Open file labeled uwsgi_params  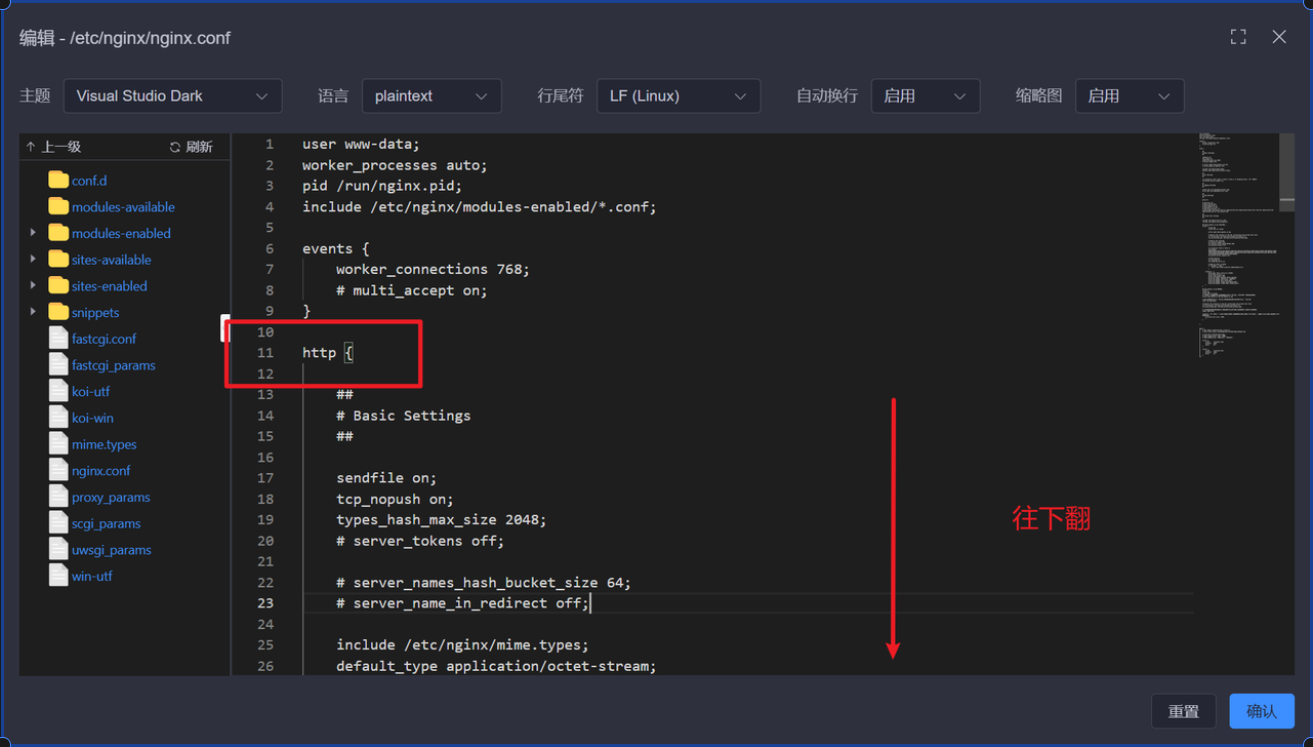112,549
